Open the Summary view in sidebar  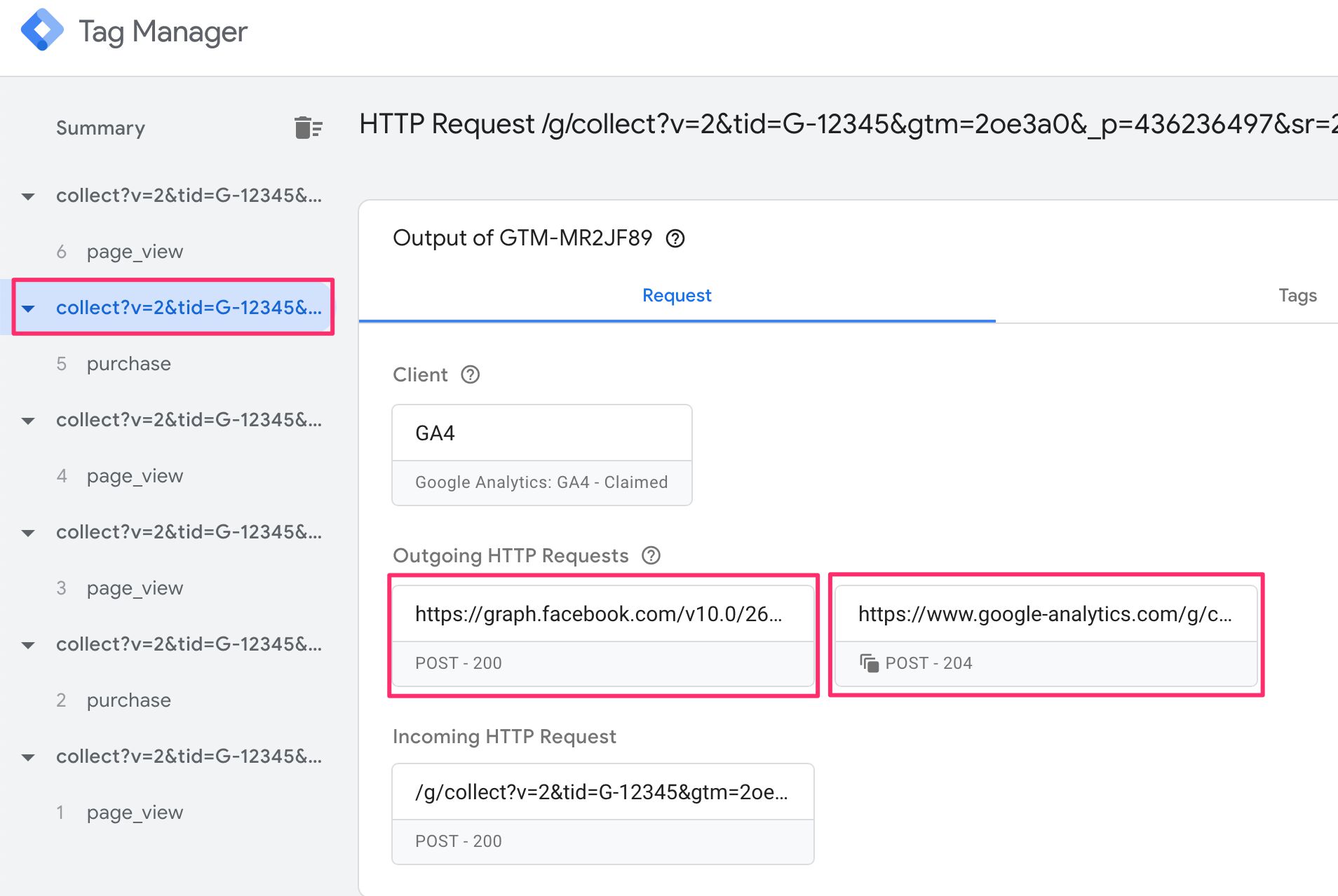(x=100, y=128)
